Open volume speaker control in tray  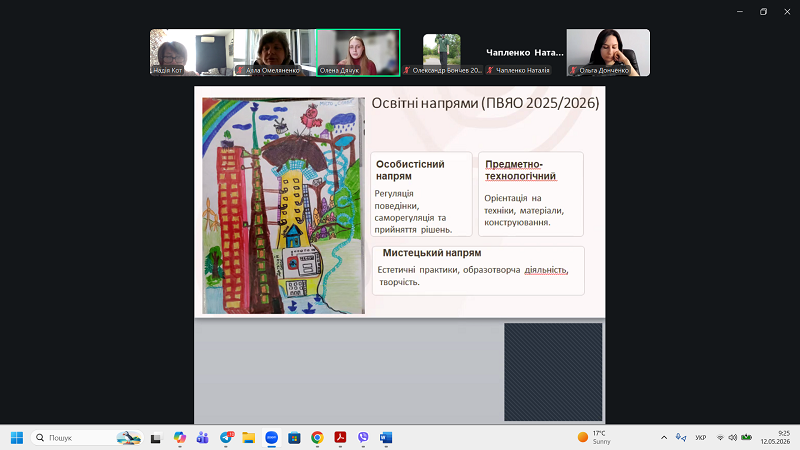(733, 438)
